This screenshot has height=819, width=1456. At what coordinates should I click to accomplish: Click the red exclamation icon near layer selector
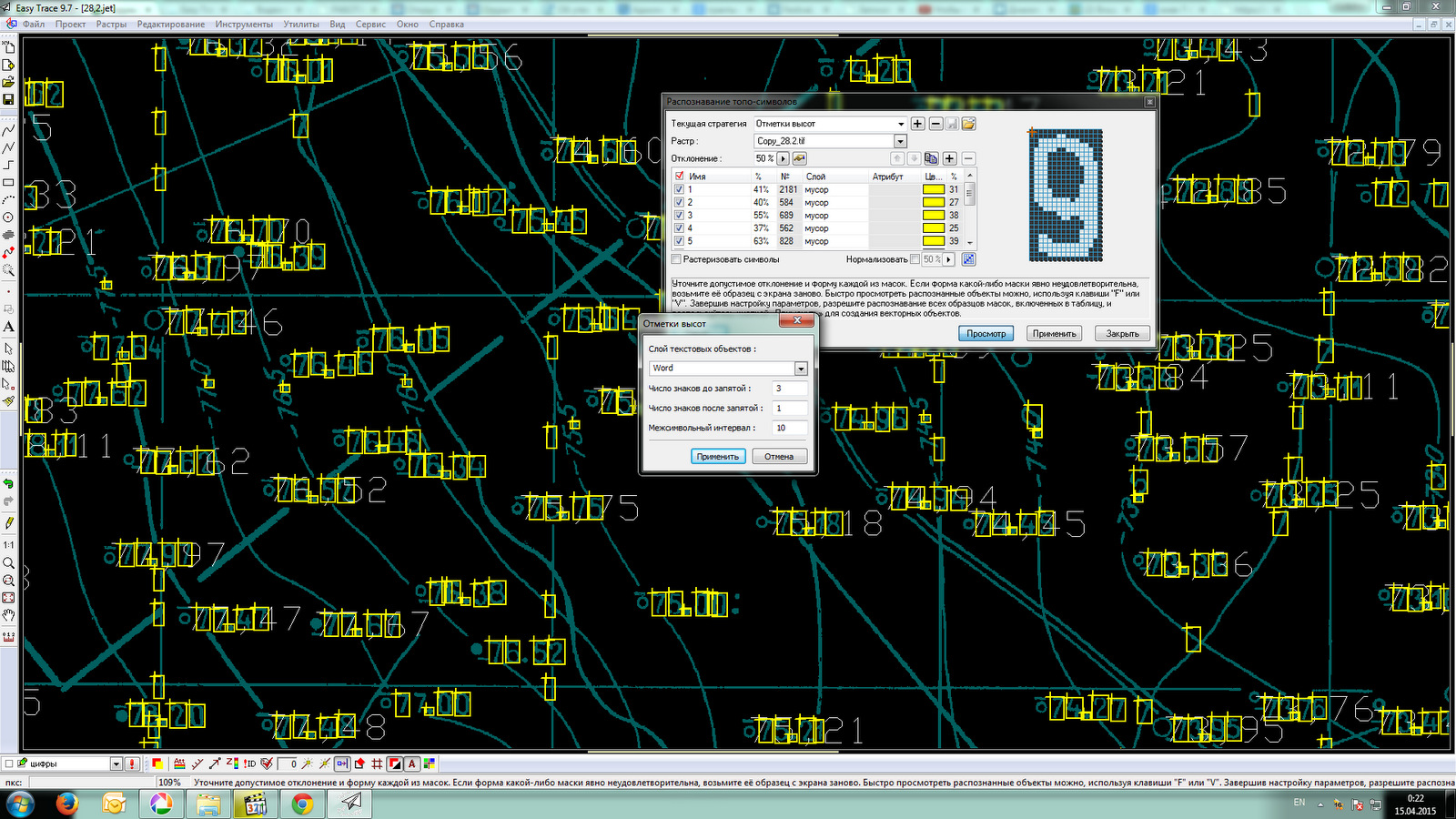coord(132,763)
